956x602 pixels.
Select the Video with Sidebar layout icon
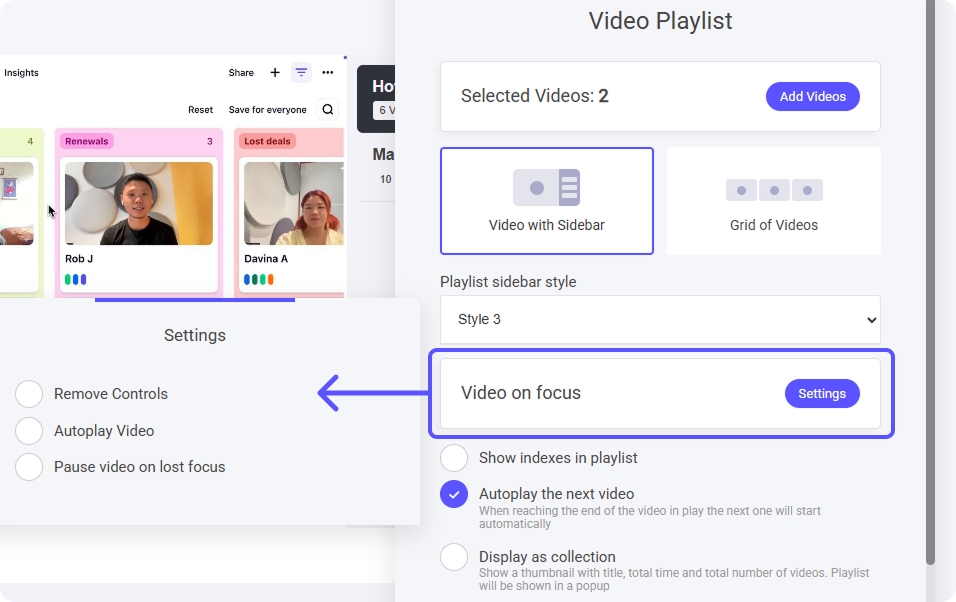546,188
